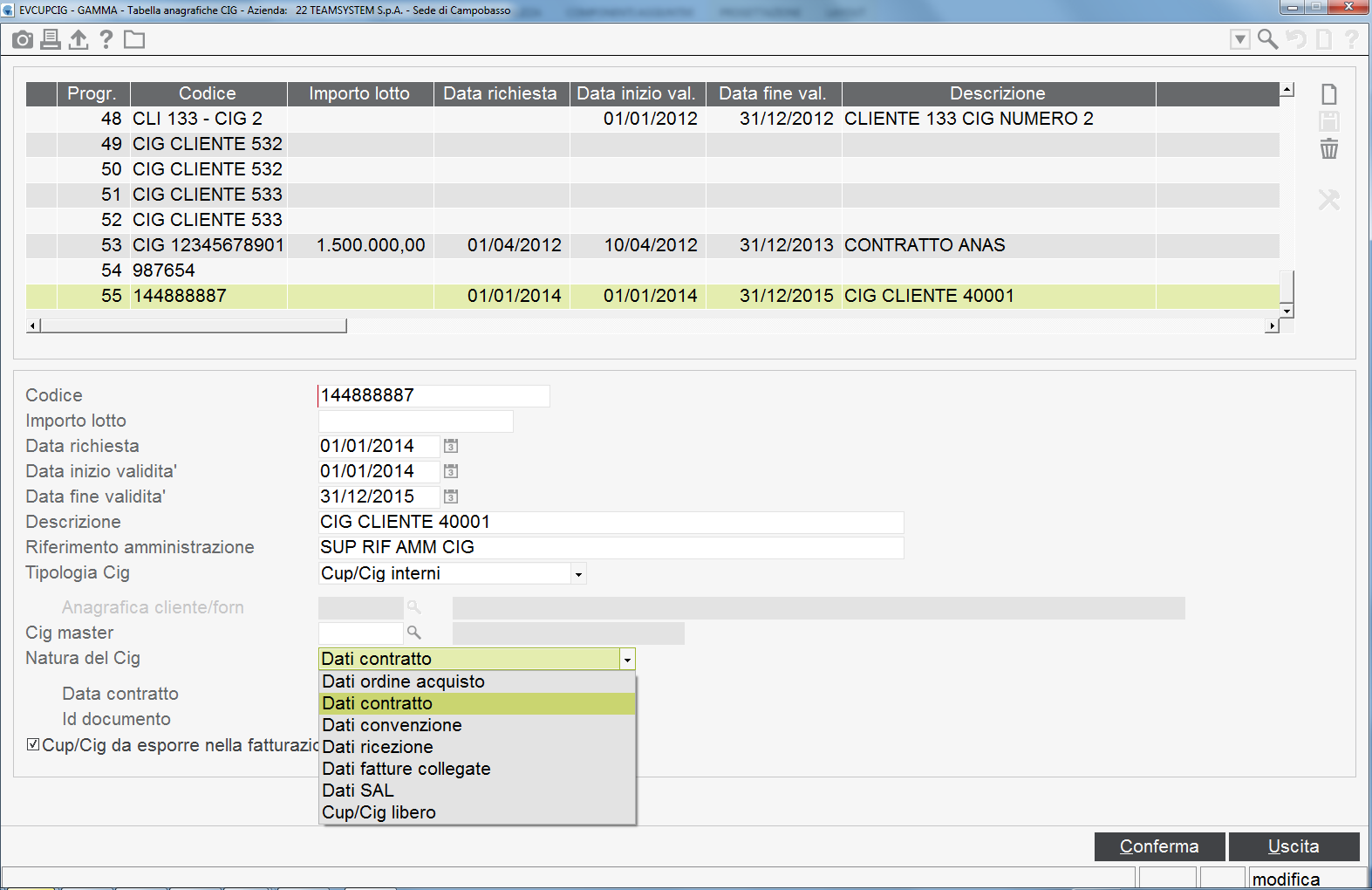Click the Data fine val. column header
This screenshot has width=1372, height=890.
point(773,93)
